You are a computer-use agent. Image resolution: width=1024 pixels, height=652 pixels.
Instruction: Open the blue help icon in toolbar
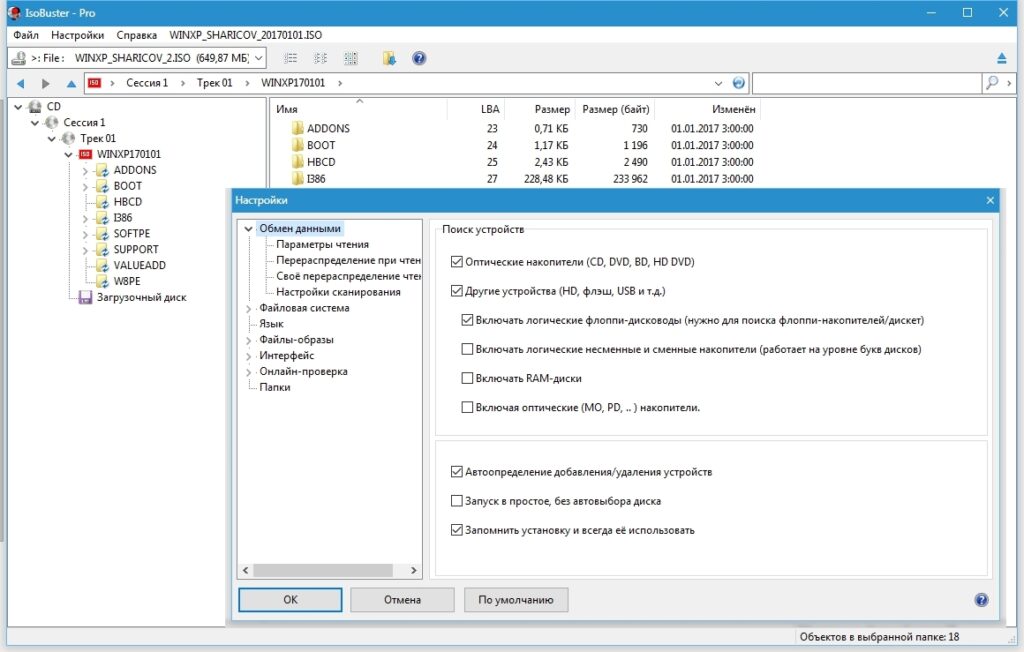point(419,59)
